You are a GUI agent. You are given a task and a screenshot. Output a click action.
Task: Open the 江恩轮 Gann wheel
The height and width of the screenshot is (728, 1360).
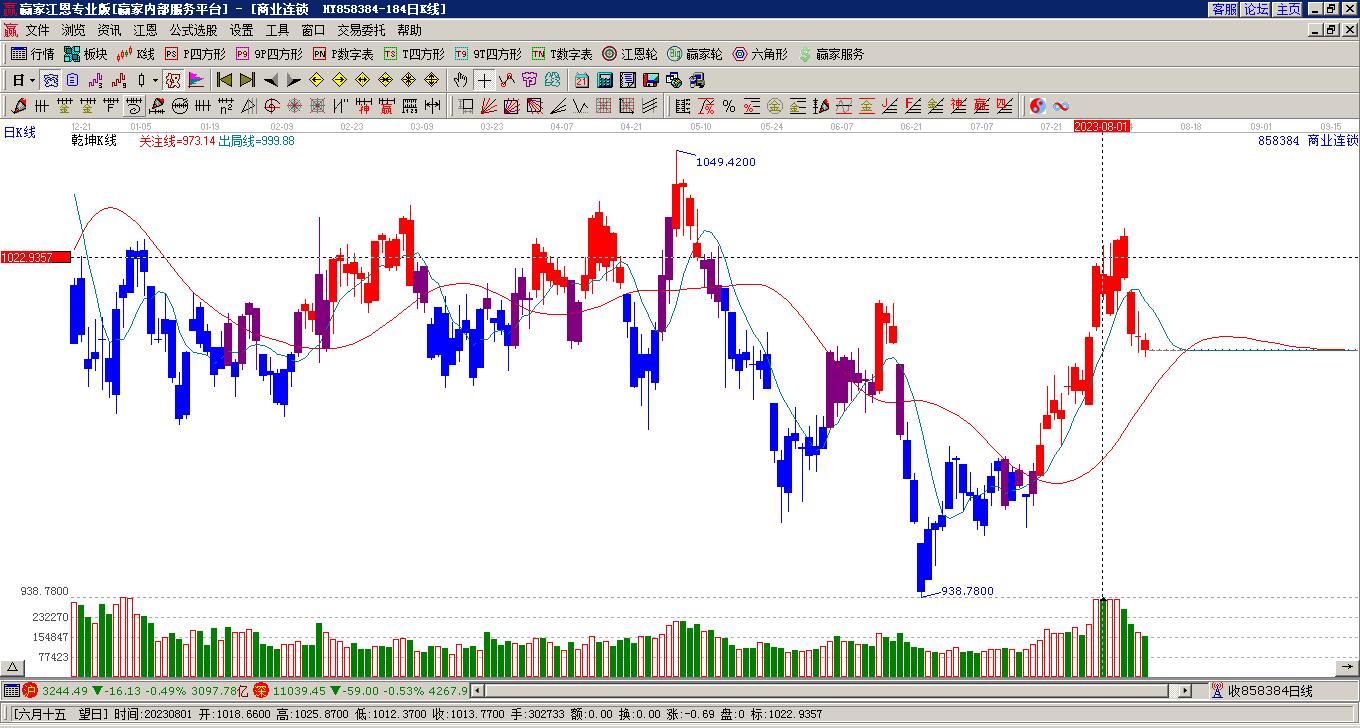click(630, 54)
